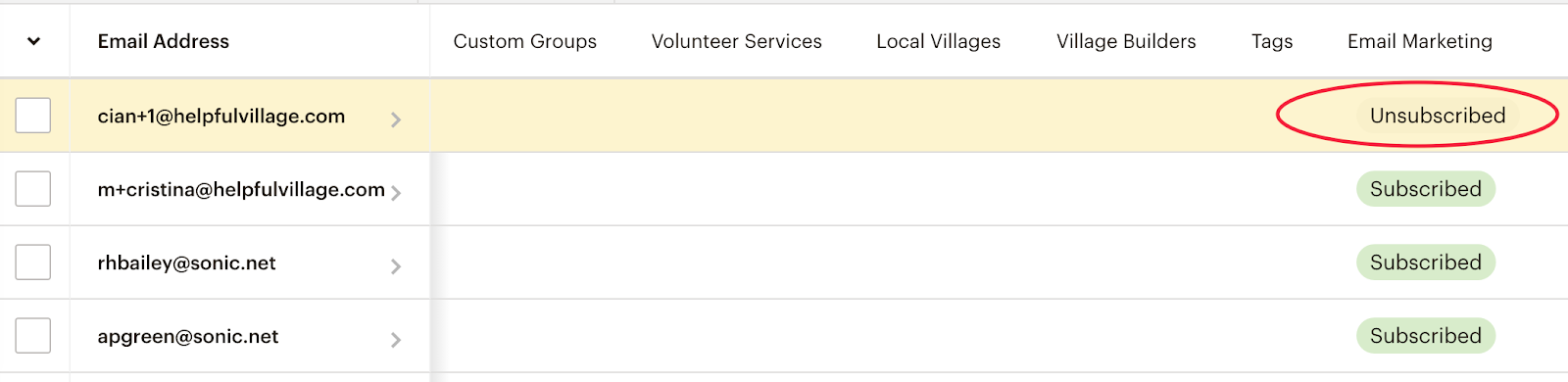The width and height of the screenshot is (1568, 382).
Task: Open the select-all dropdown arrow in header
Action: (x=33, y=41)
